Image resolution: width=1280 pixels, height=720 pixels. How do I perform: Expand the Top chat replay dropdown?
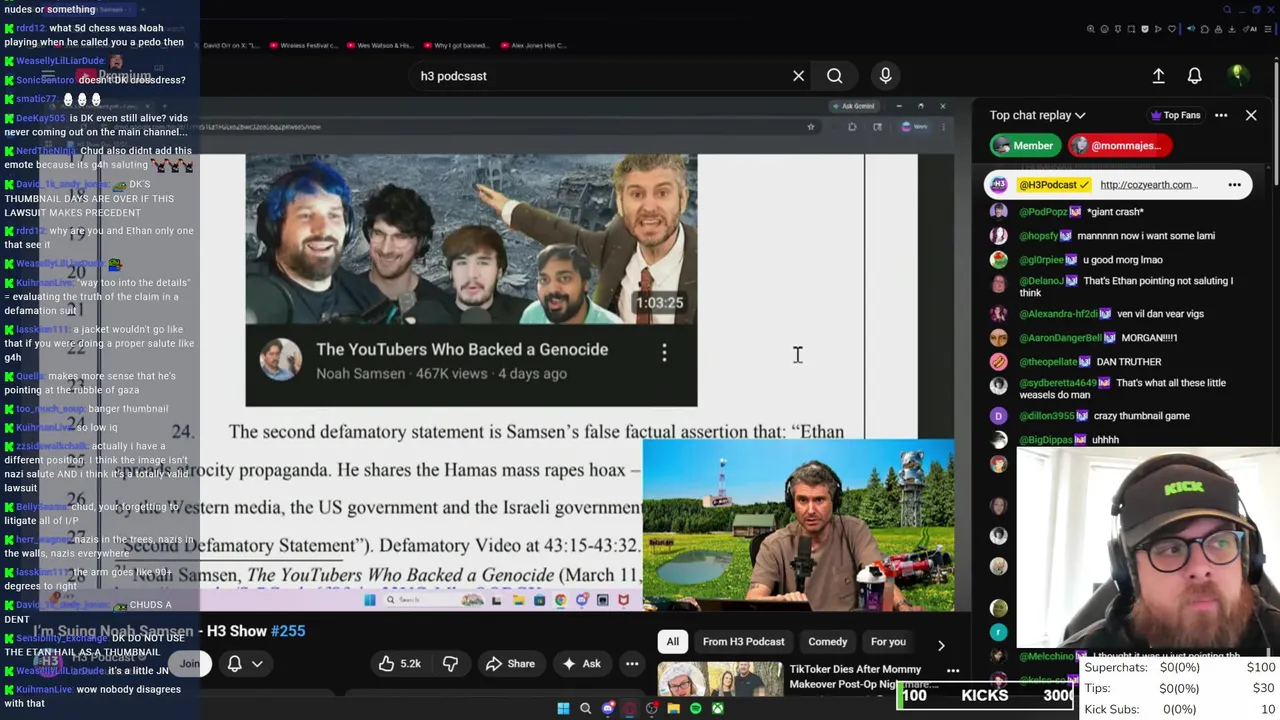click(1037, 115)
